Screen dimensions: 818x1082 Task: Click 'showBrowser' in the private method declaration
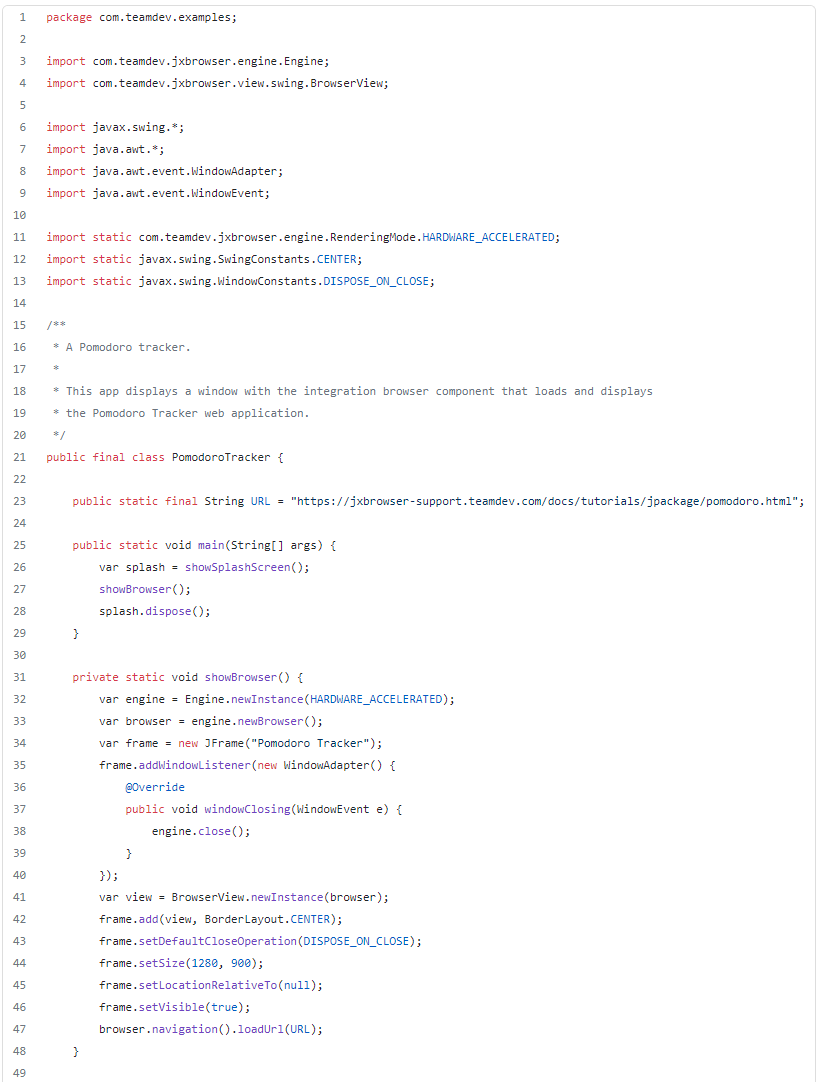(241, 678)
